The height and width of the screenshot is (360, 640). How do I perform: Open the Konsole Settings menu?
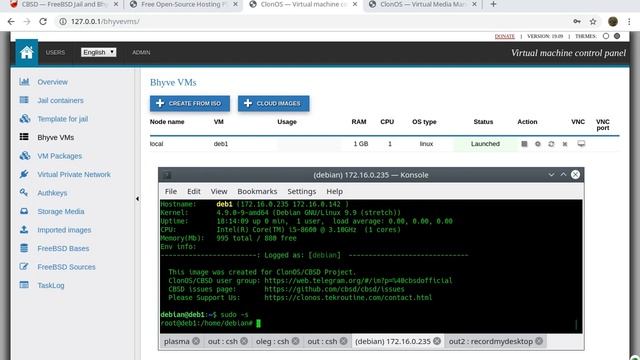tap(302, 191)
